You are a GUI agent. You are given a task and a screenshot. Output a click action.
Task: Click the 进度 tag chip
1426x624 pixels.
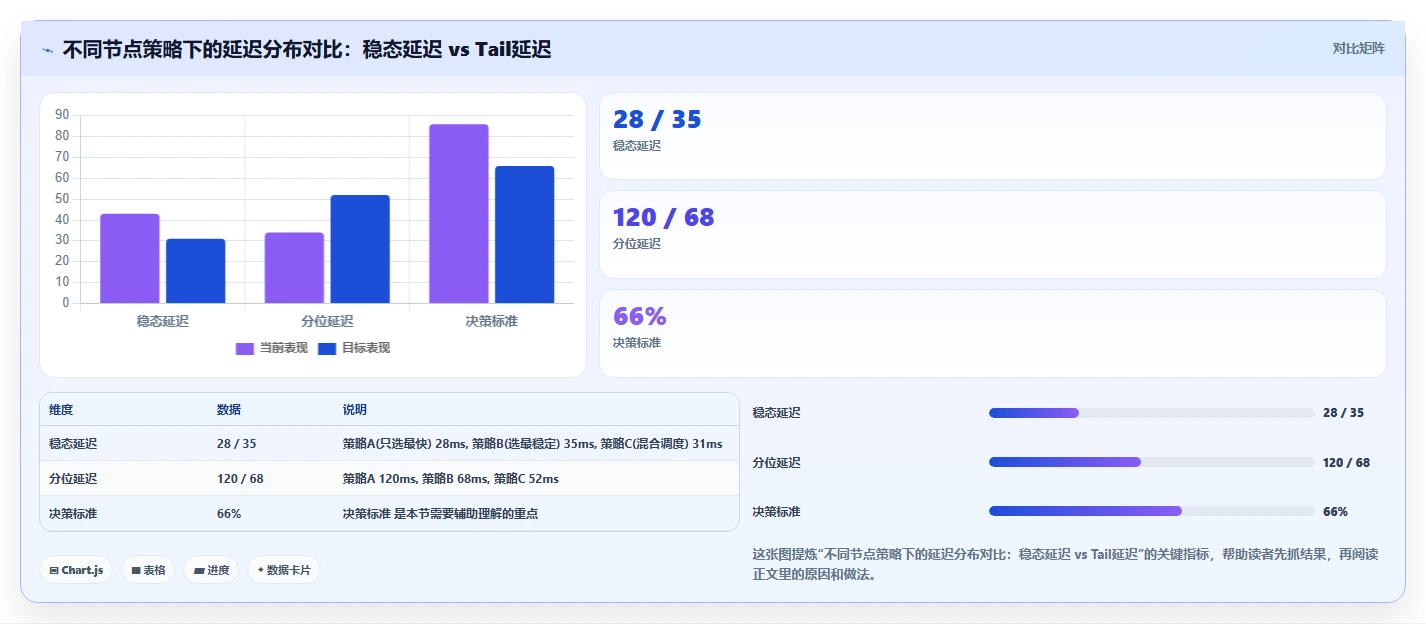211,570
